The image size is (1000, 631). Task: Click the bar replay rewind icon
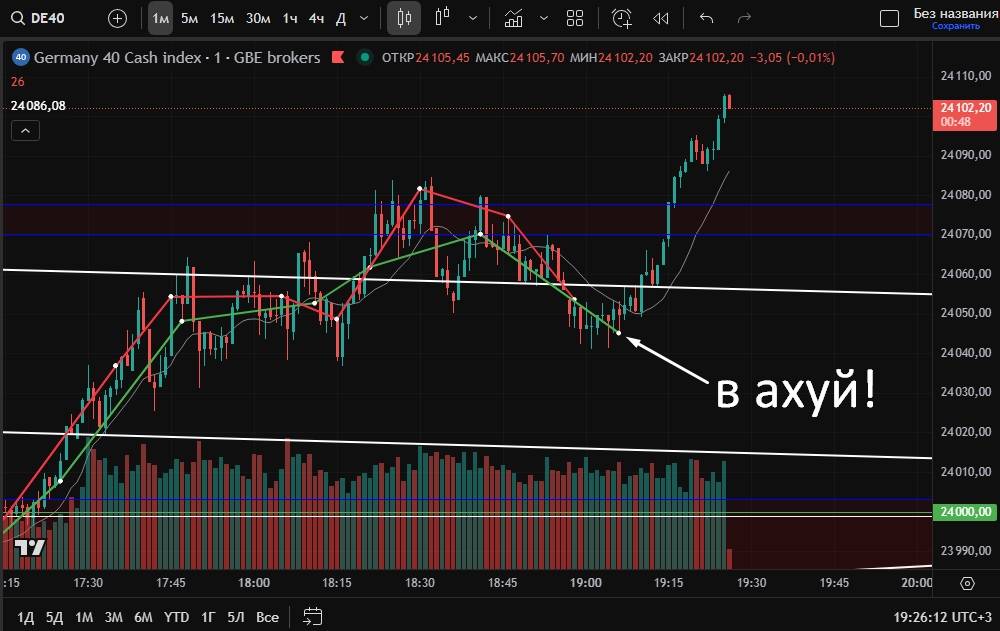(660, 18)
